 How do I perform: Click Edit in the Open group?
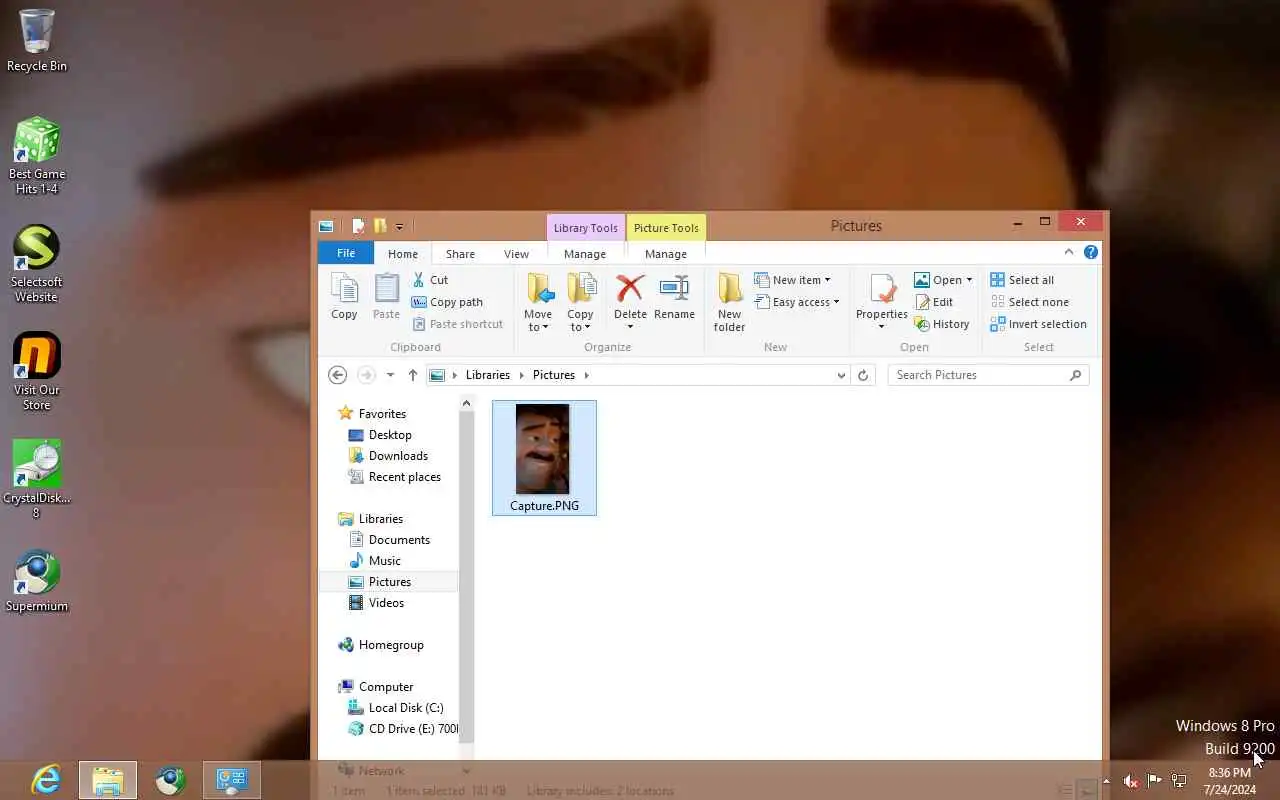(x=933, y=302)
